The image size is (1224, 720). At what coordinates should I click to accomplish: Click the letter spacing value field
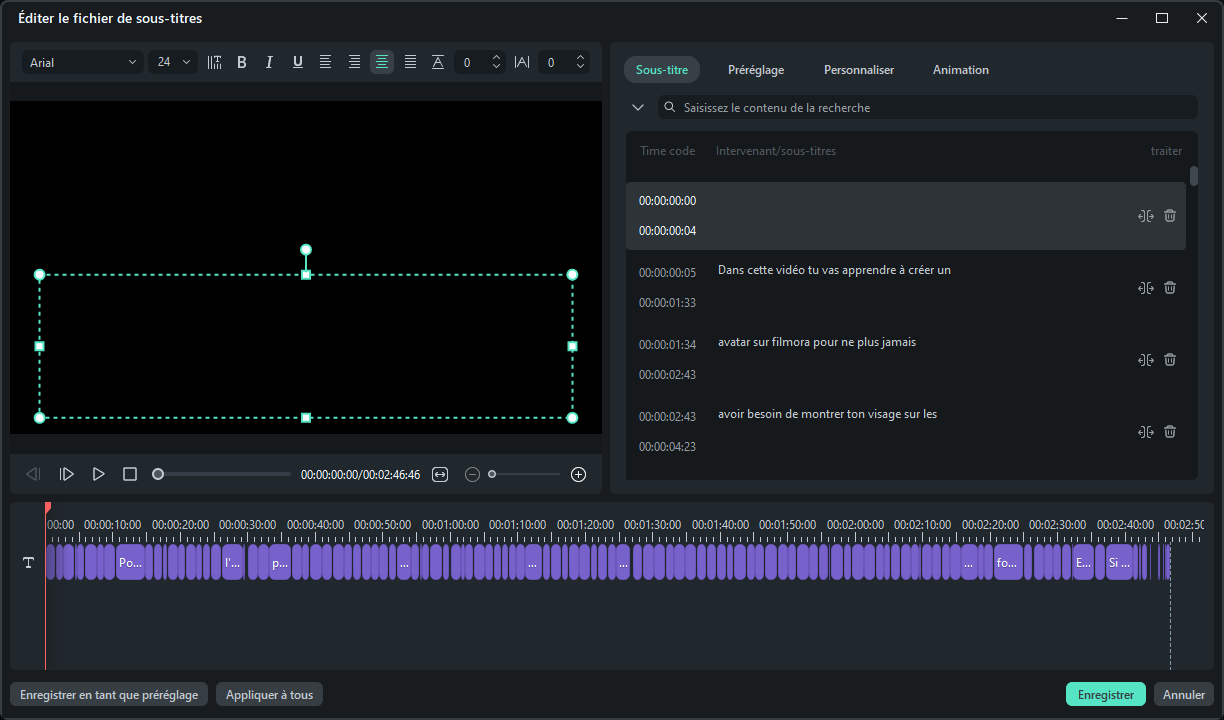555,62
